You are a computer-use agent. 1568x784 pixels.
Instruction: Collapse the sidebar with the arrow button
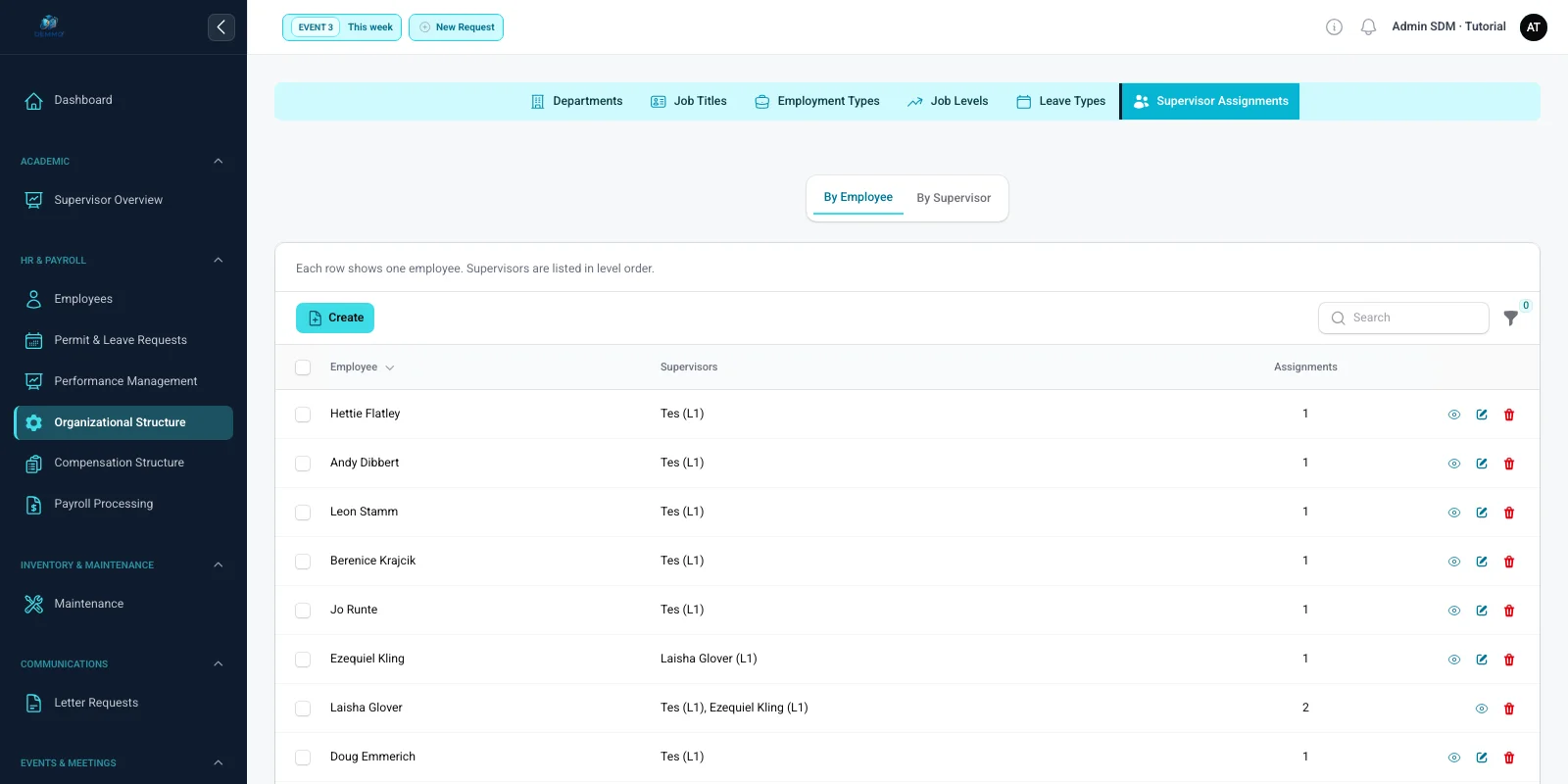coord(221,27)
